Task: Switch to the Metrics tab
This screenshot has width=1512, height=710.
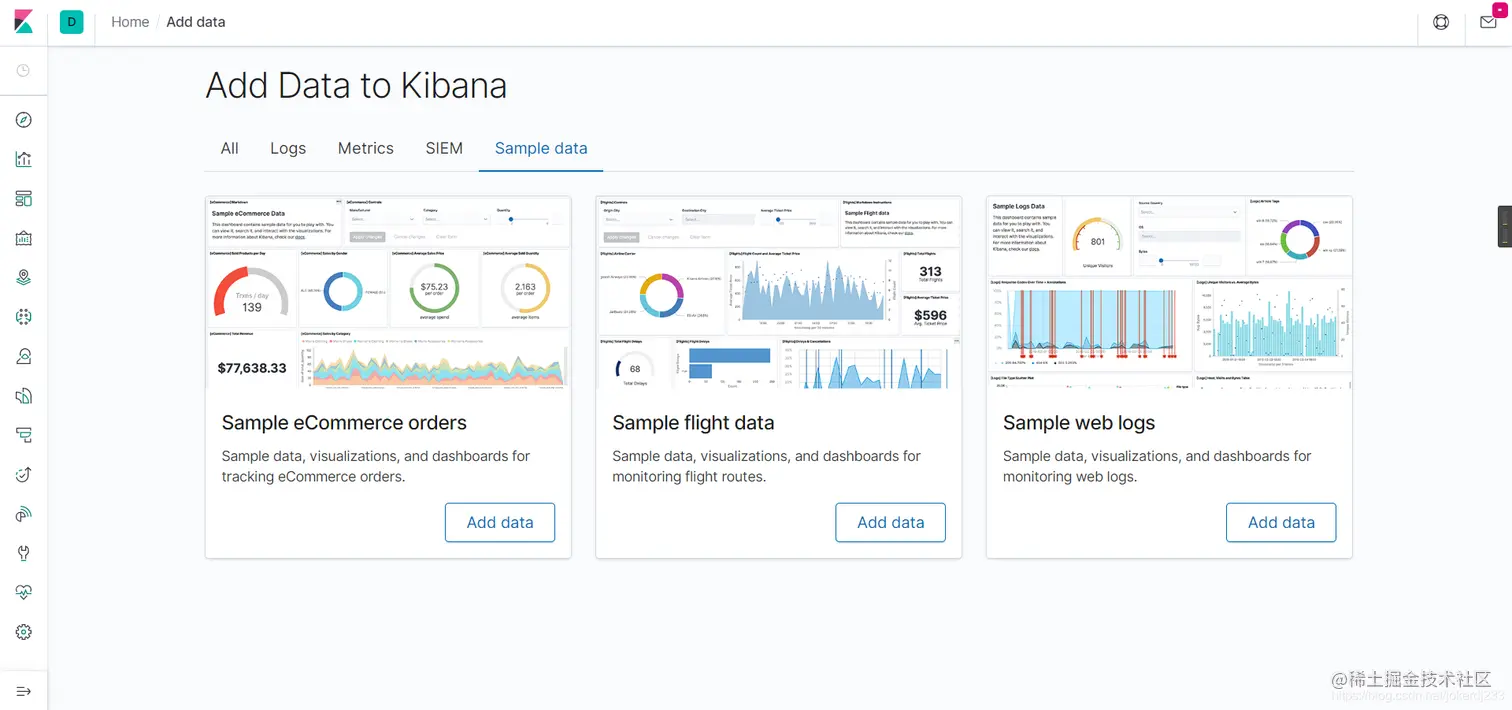Action: click(x=366, y=148)
